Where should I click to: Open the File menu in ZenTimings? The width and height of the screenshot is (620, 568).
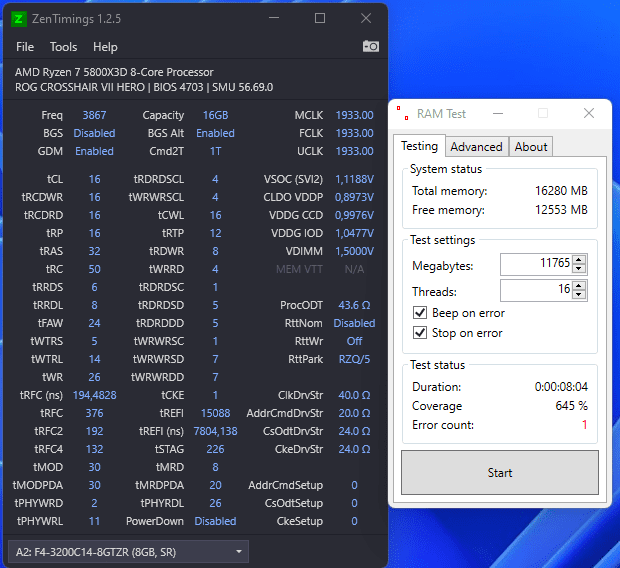(x=25, y=47)
